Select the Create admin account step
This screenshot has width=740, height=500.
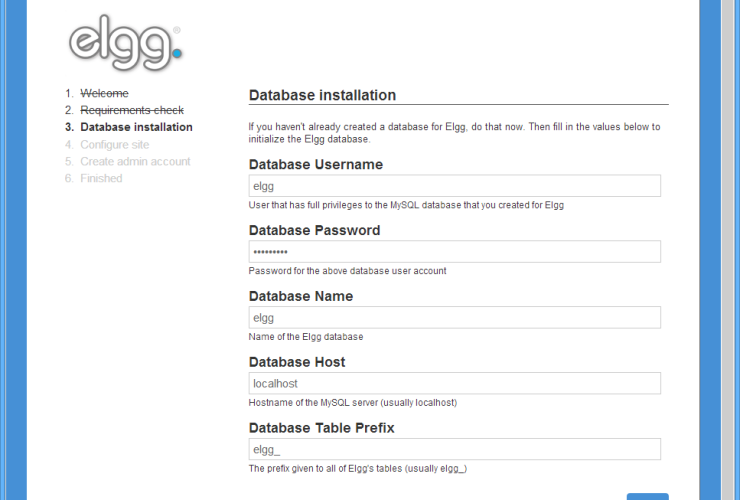tap(135, 161)
